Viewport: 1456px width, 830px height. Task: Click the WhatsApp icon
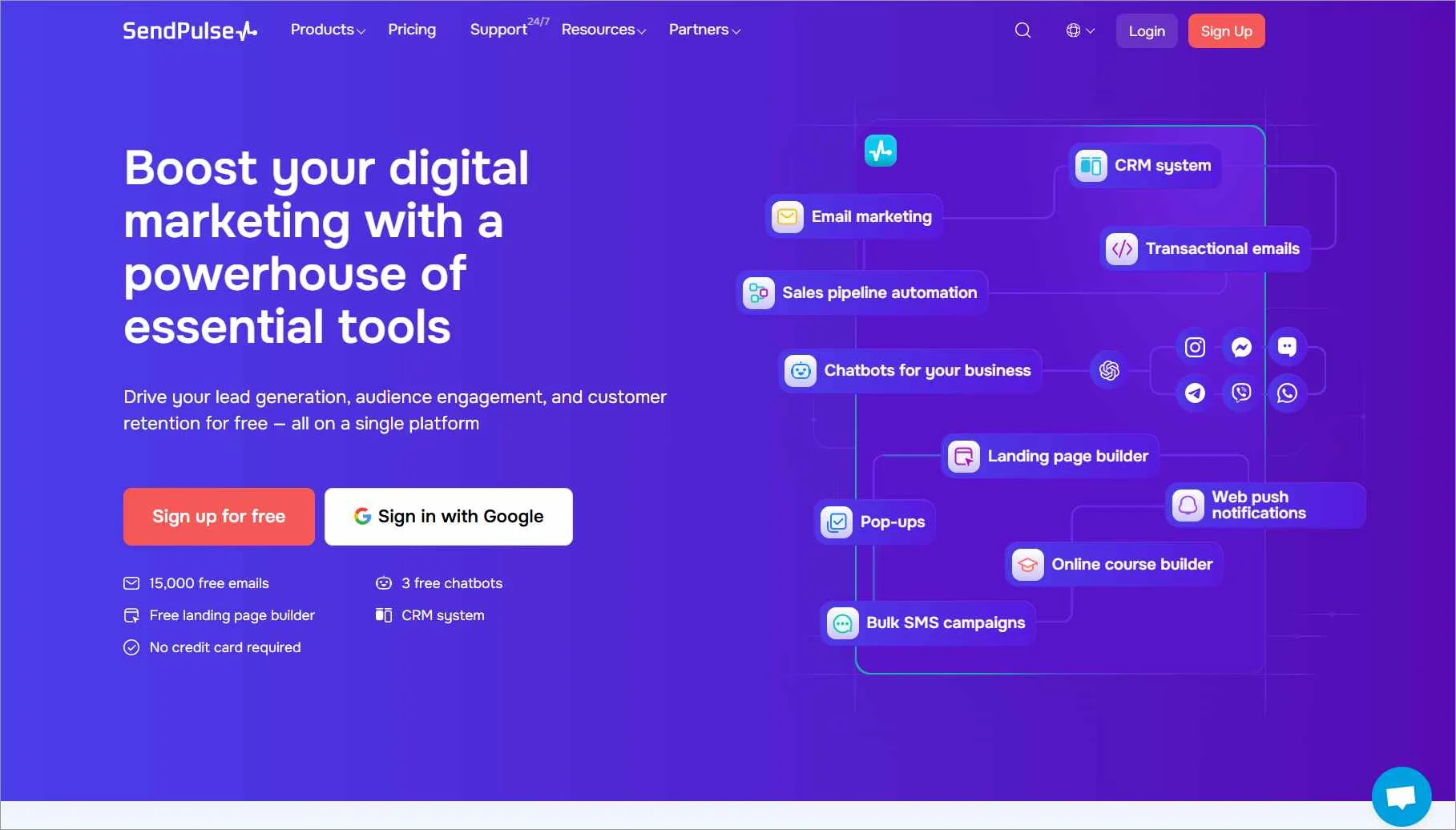coord(1287,393)
